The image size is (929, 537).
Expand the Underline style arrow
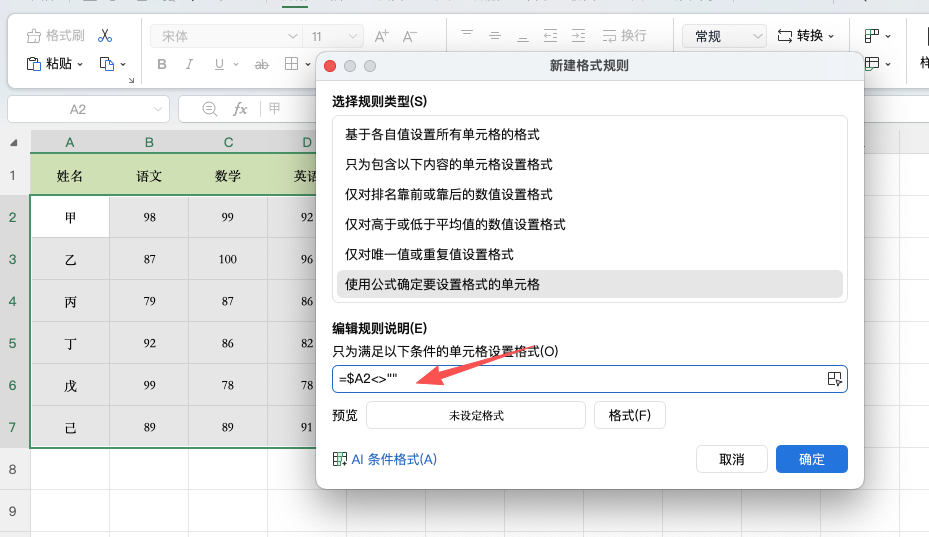(x=236, y=64)
